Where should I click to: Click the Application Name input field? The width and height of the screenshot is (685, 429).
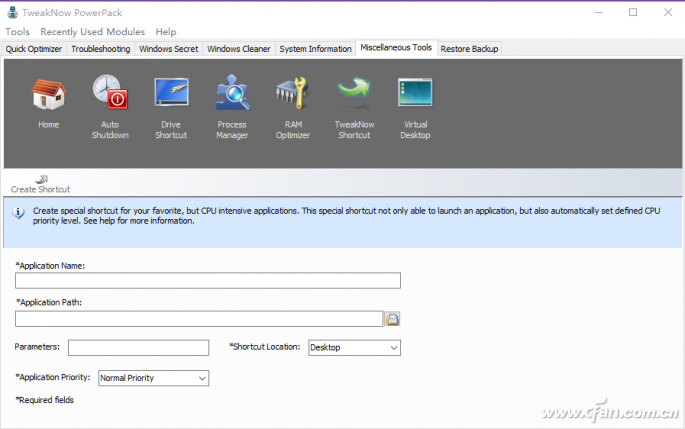(208, 280)
